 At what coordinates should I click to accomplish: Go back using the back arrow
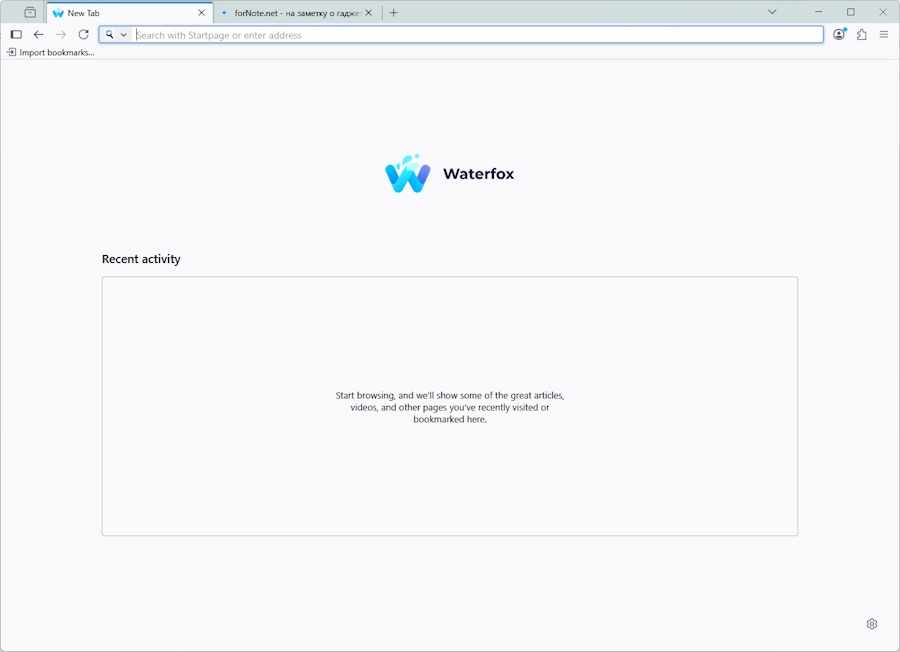(39, 34)
